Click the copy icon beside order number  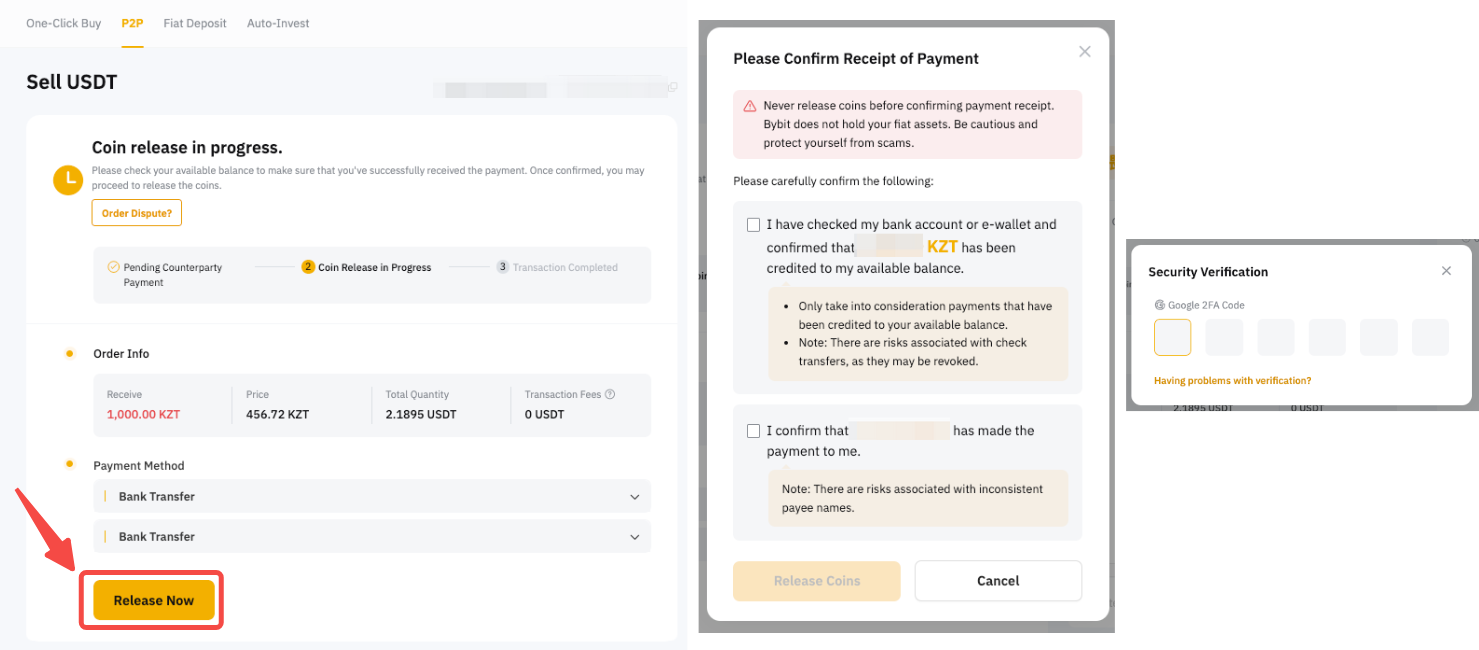672,88
